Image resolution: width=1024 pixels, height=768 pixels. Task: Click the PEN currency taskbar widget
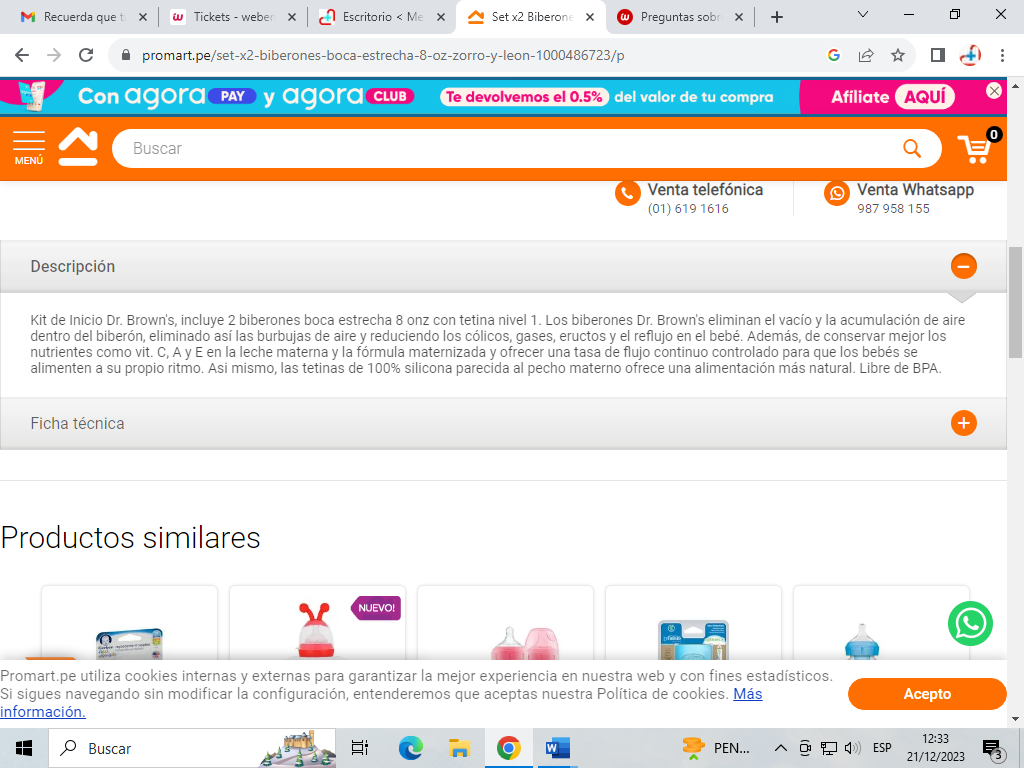point(716,748)
